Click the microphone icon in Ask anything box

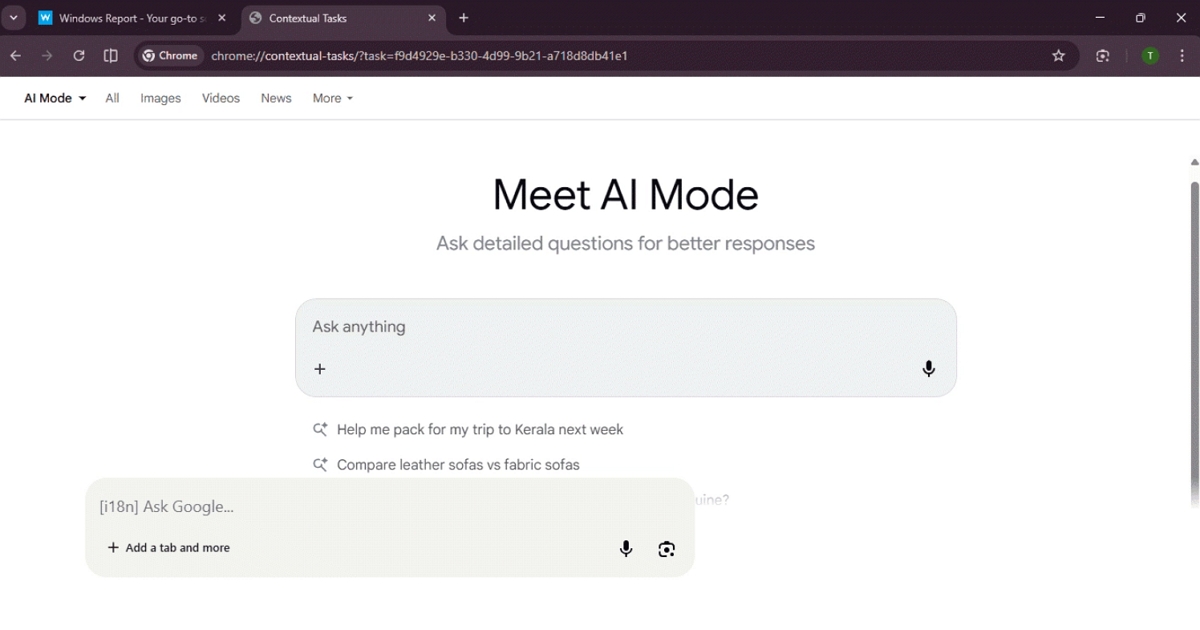click(x=928, y=369)
